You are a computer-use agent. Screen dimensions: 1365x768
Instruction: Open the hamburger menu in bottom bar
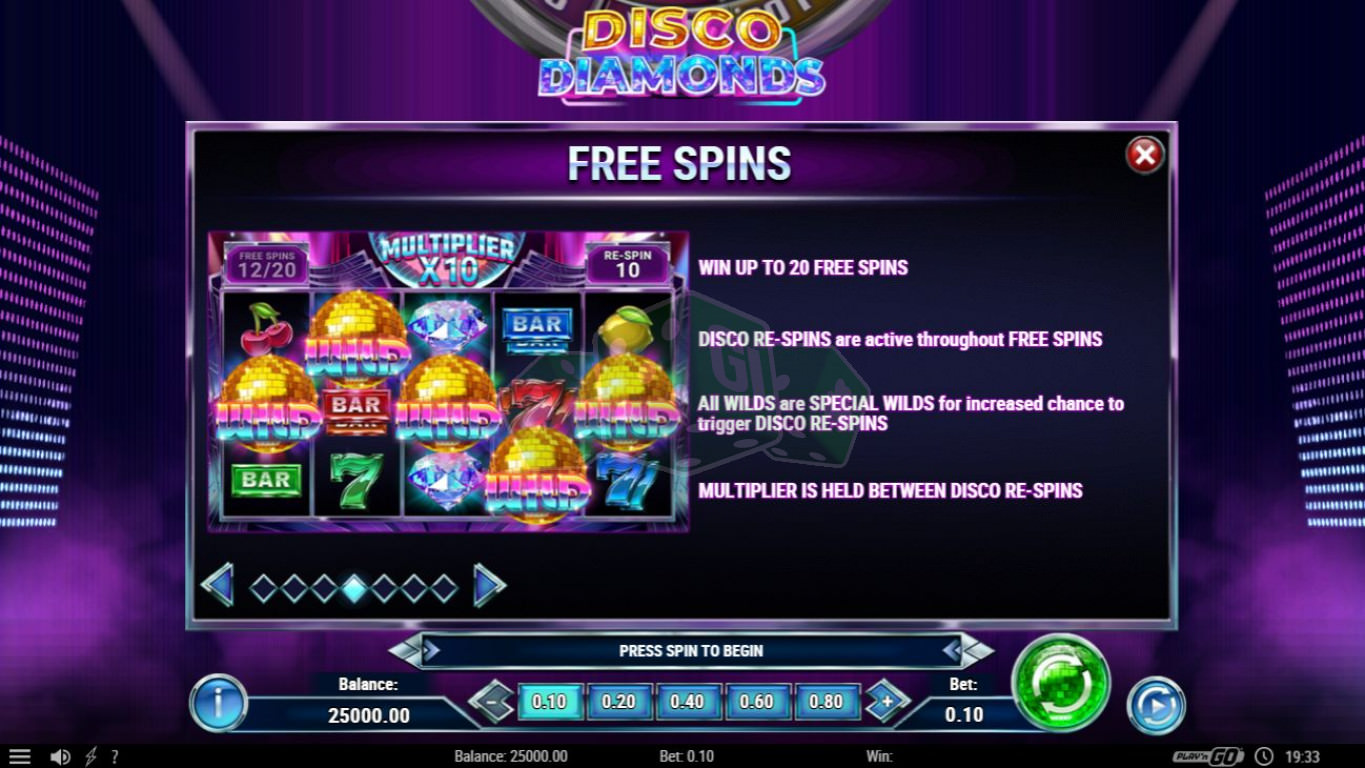click(20, 757)
